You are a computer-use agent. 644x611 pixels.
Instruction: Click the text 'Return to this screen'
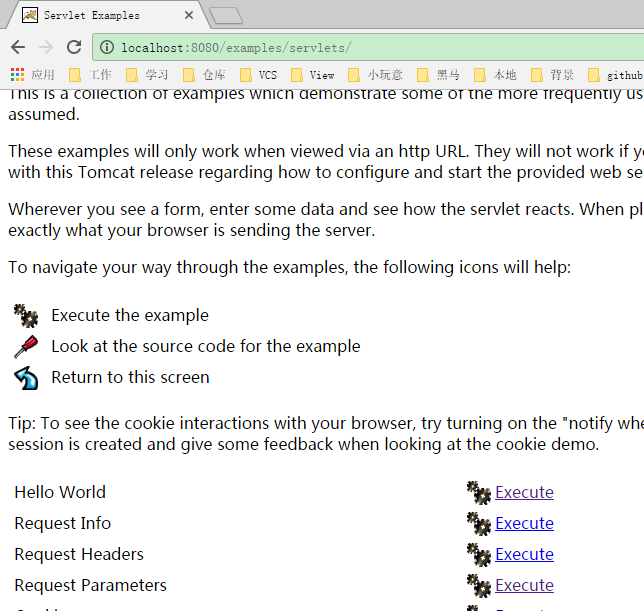point(130,377)
